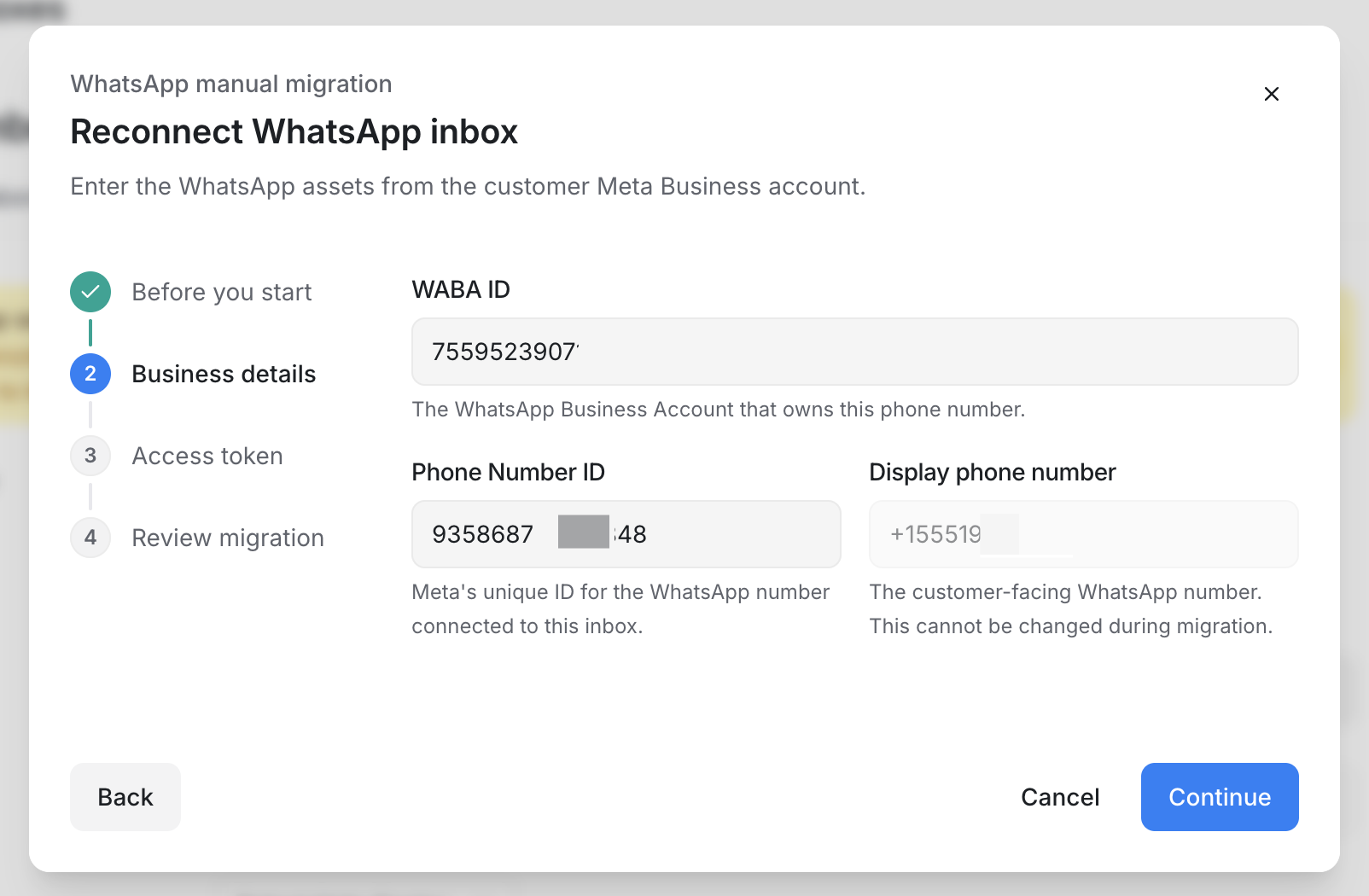Go to the Before you start step
The image size is (1369, 896).
222,292
